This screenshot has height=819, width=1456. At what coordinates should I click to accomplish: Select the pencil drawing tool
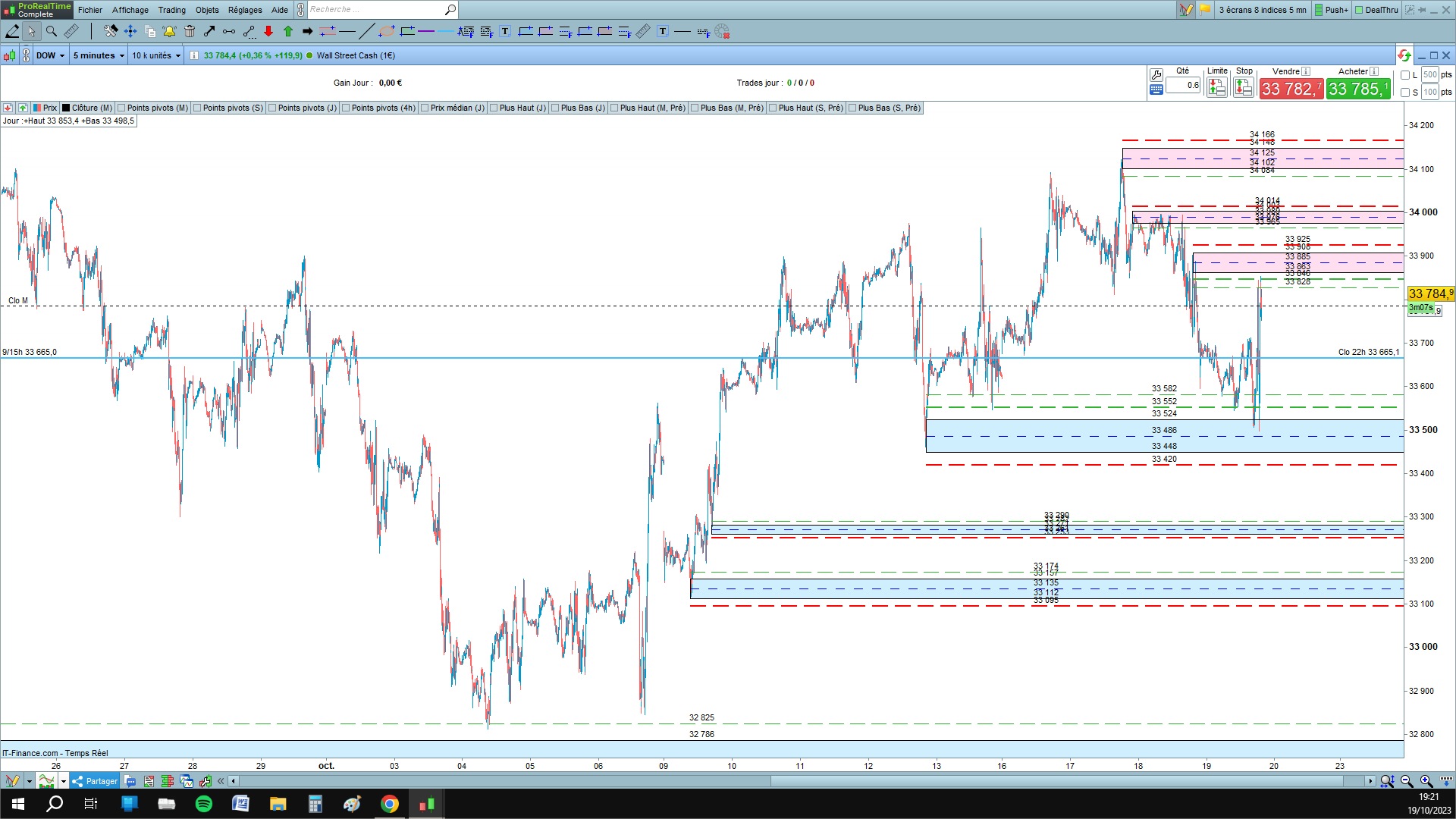point(12,31)
